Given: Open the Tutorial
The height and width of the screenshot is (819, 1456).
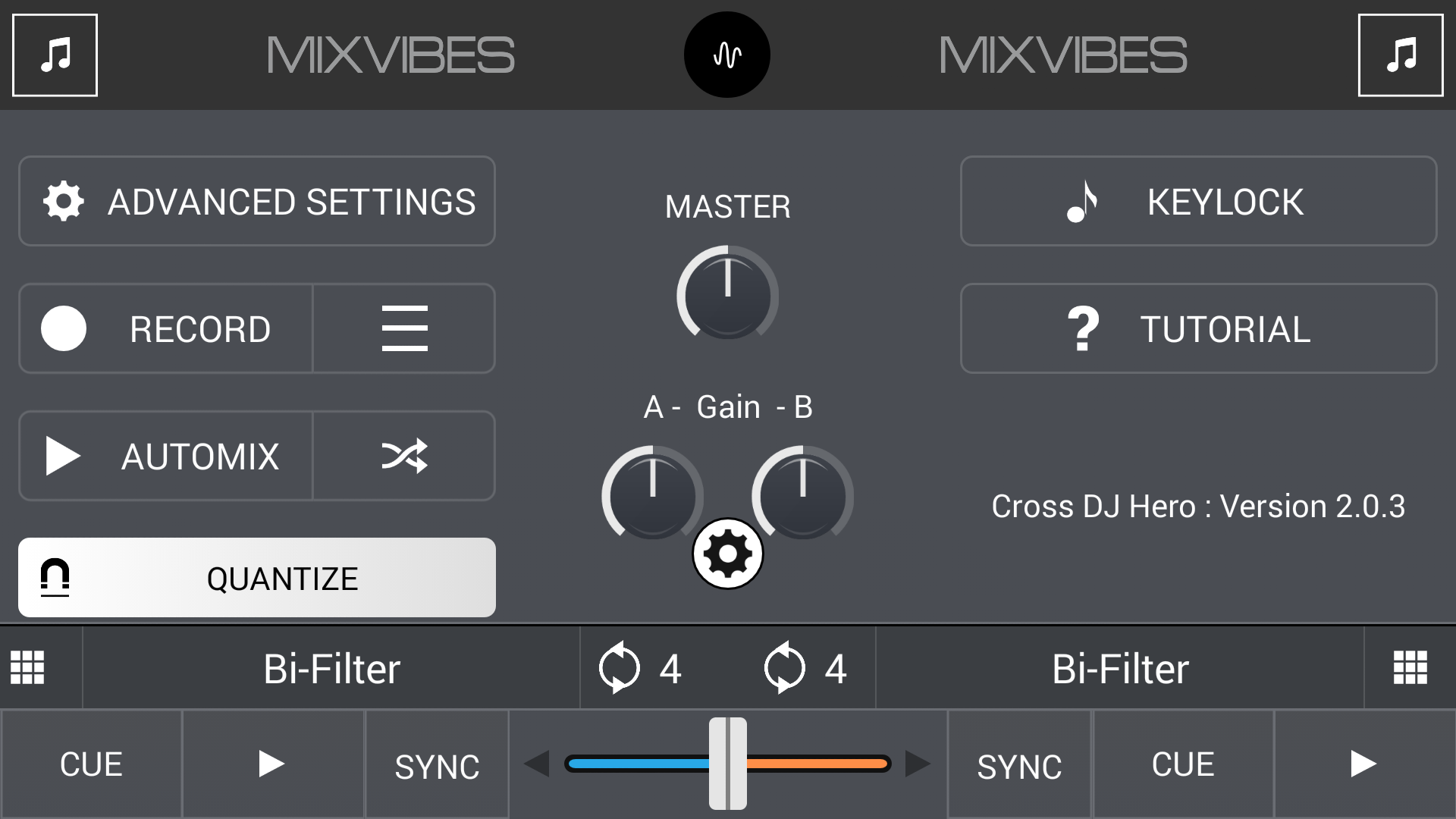Looking at the screenshot, I should (1198, 328).
